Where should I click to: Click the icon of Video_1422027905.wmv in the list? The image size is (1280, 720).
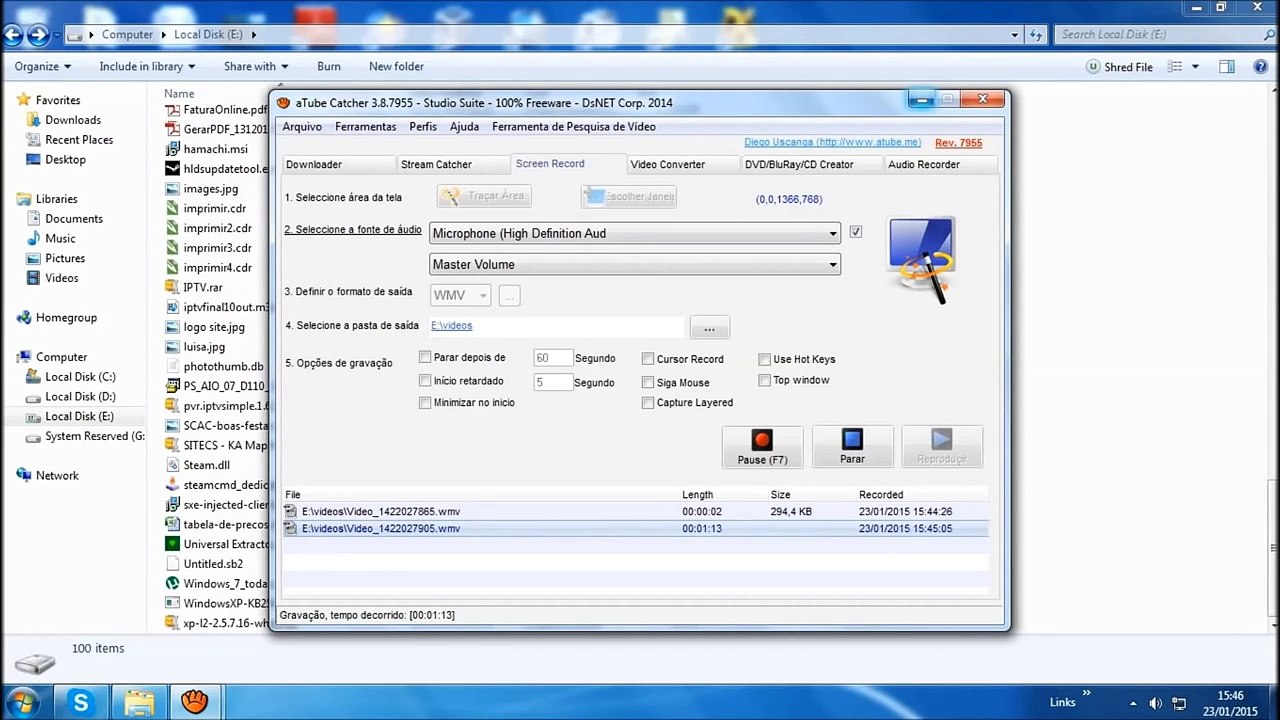(291, 529)
